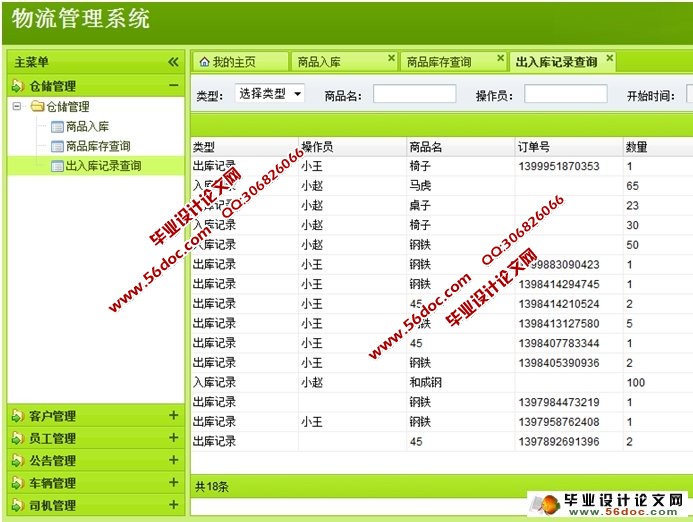
Task: Open 商品库存查询 in the tree
Action: pyautogui.click(x=98, y=146)
